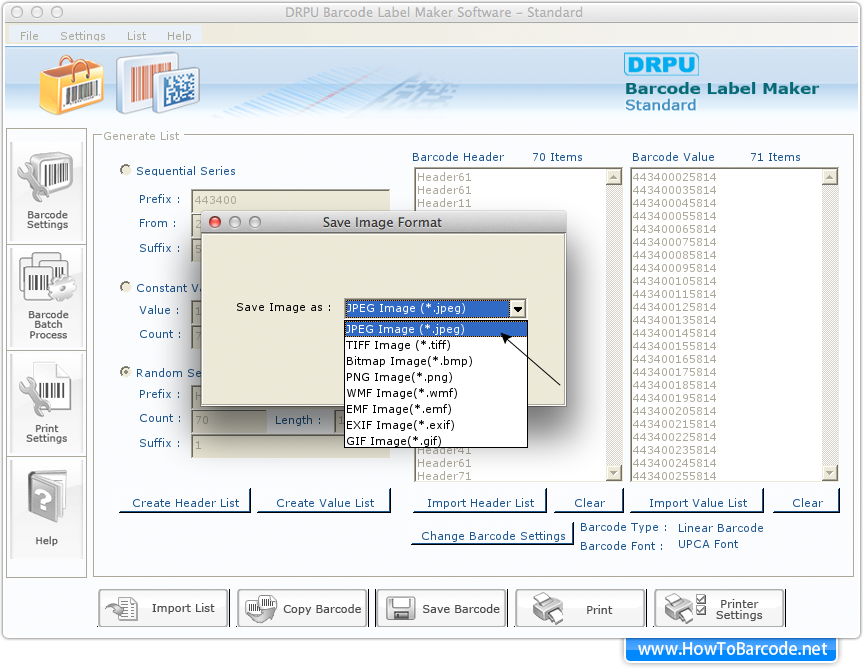Click Barcode Value list scroll down arrow
The width and height of the screenshot is (863, 669).
pyautogui.click(x=829, y=472)
